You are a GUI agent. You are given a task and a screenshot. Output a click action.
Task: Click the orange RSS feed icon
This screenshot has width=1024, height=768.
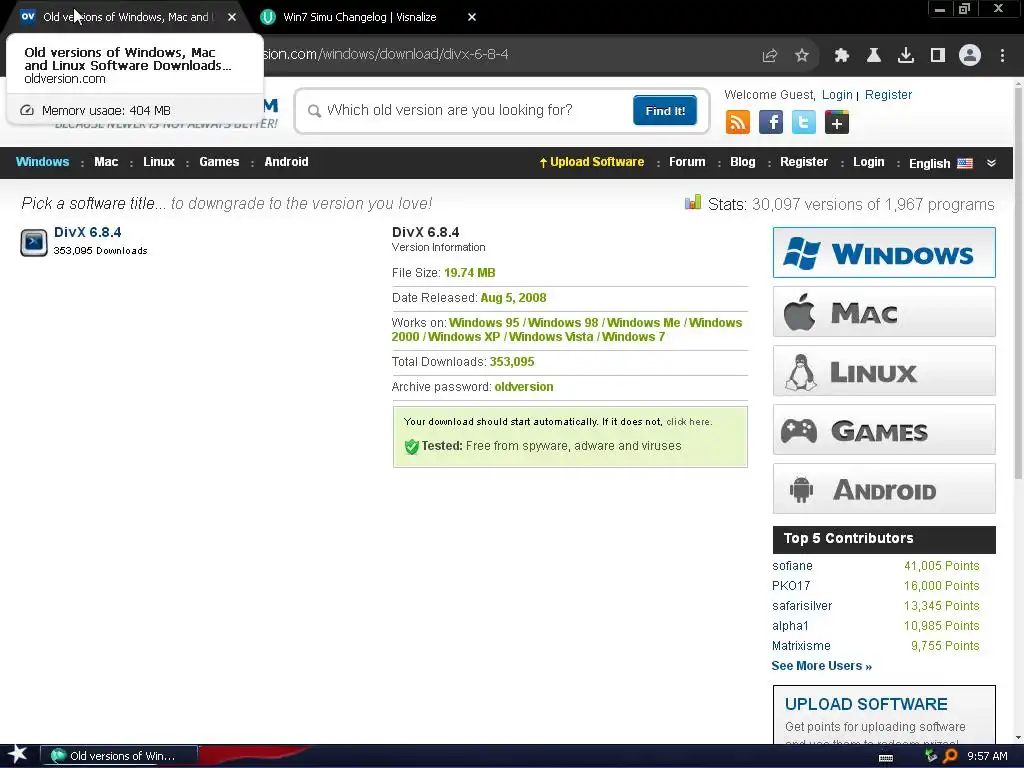[738, 122]
